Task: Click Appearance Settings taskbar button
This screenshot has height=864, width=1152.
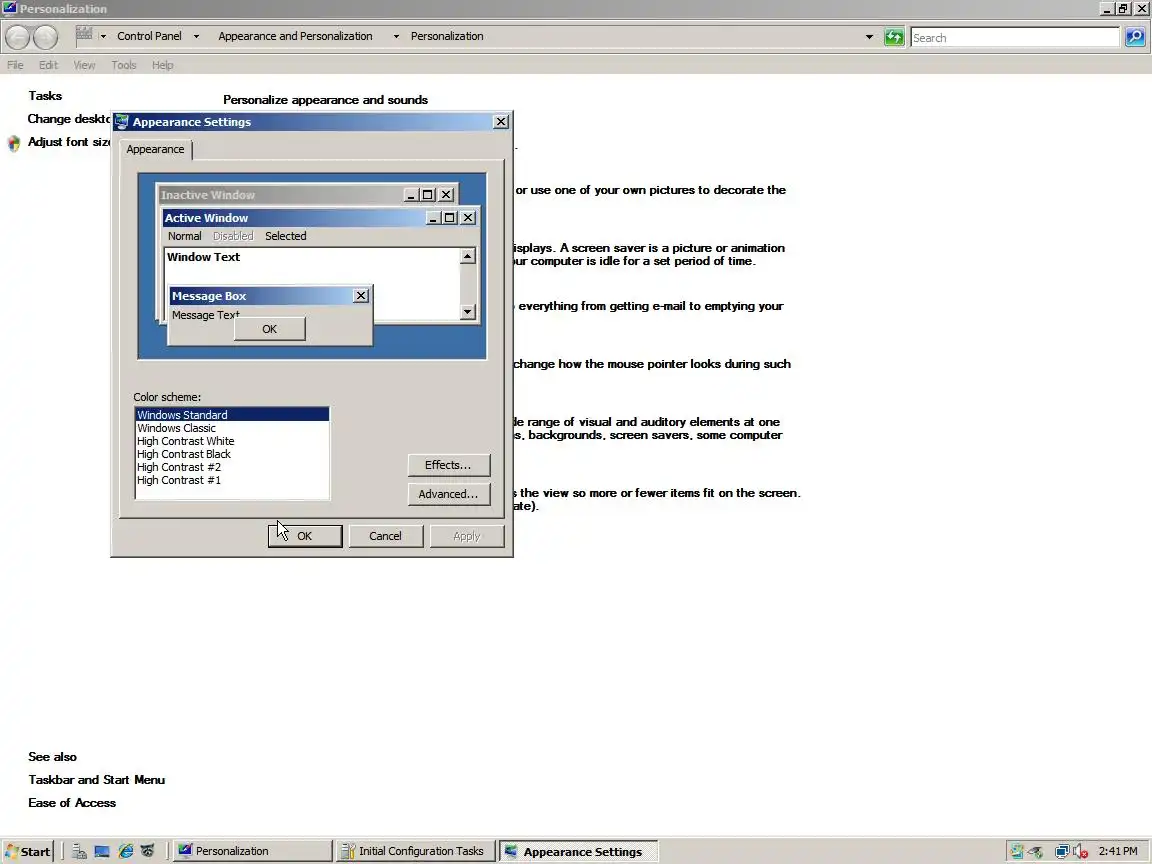Action: point(579,852)
